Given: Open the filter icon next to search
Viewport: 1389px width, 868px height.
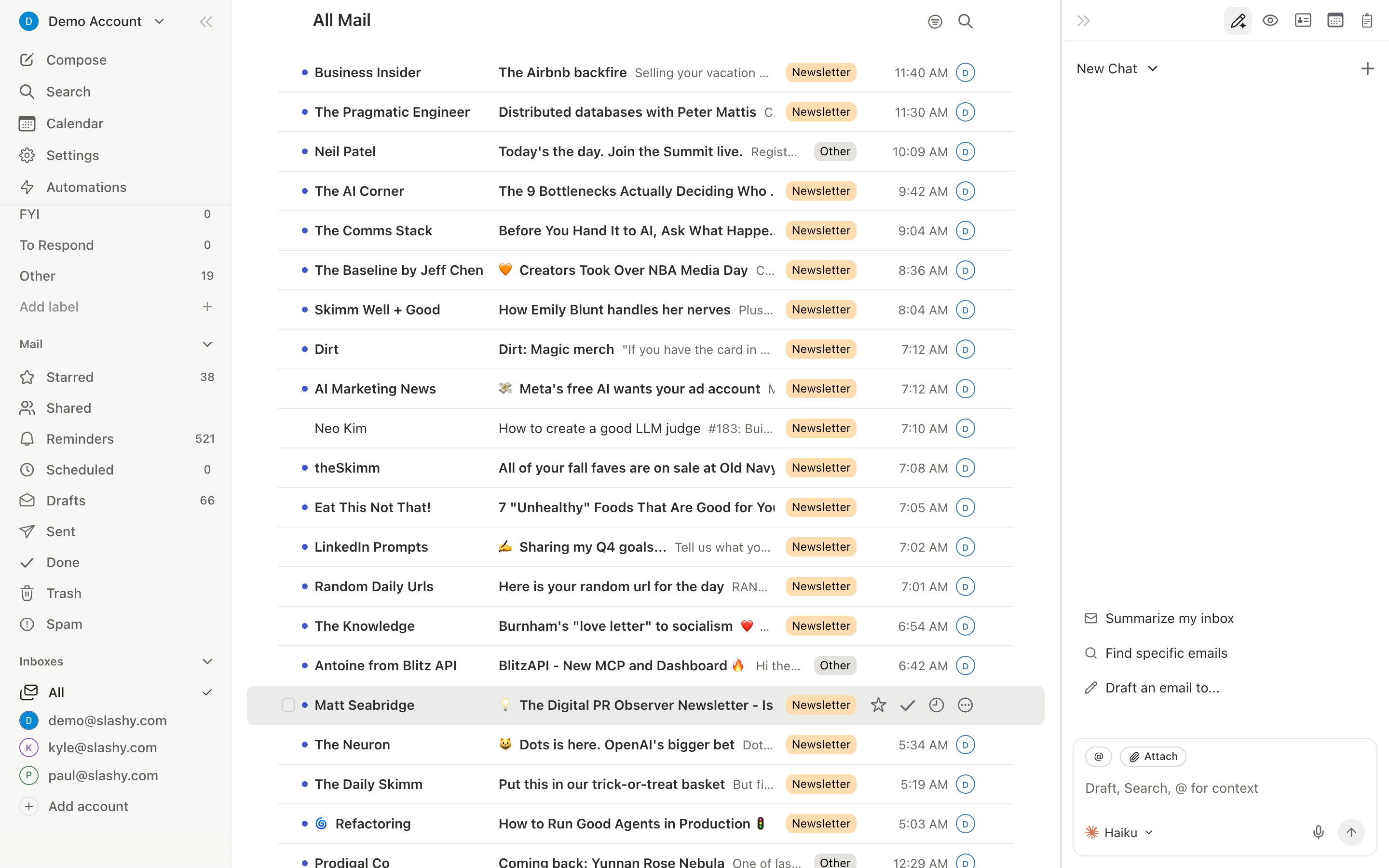Looking at the screenshot, I should pos(934,22).
